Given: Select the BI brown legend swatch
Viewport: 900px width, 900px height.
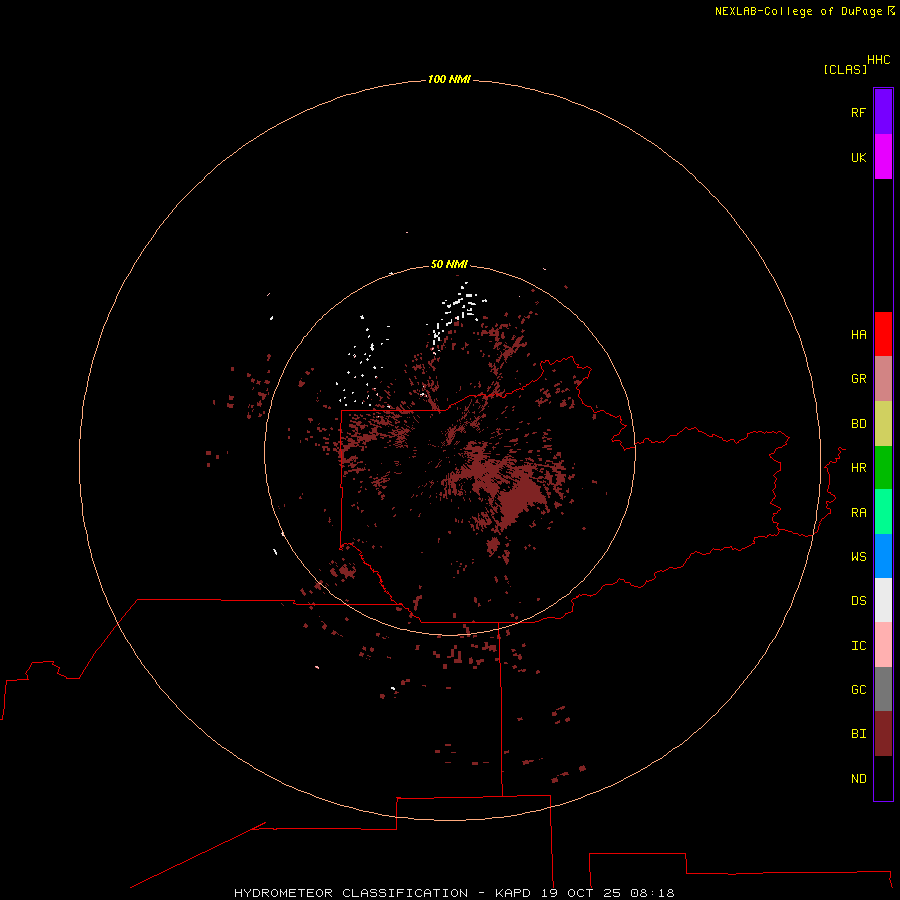Looking at the screenshot, I should pyautogui.click(x=883, y=734).
